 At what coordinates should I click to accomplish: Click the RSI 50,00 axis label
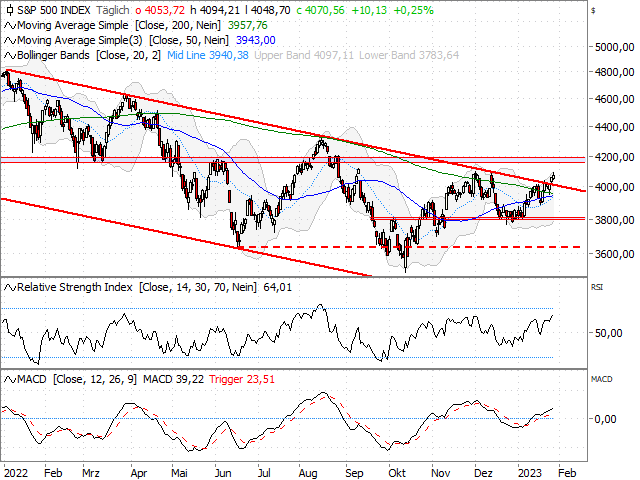[609, 333]
